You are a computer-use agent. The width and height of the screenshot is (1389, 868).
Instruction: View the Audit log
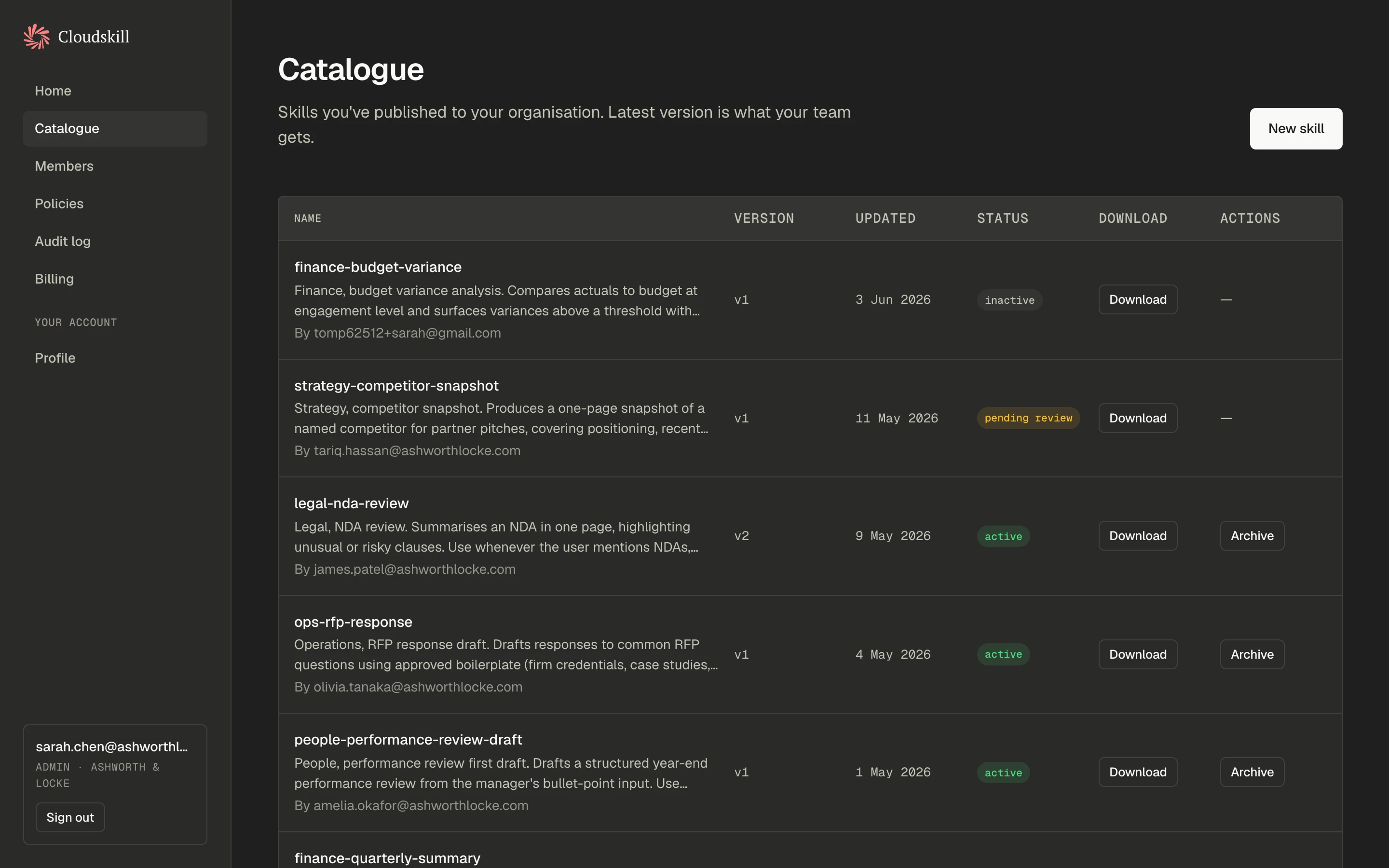115,241
